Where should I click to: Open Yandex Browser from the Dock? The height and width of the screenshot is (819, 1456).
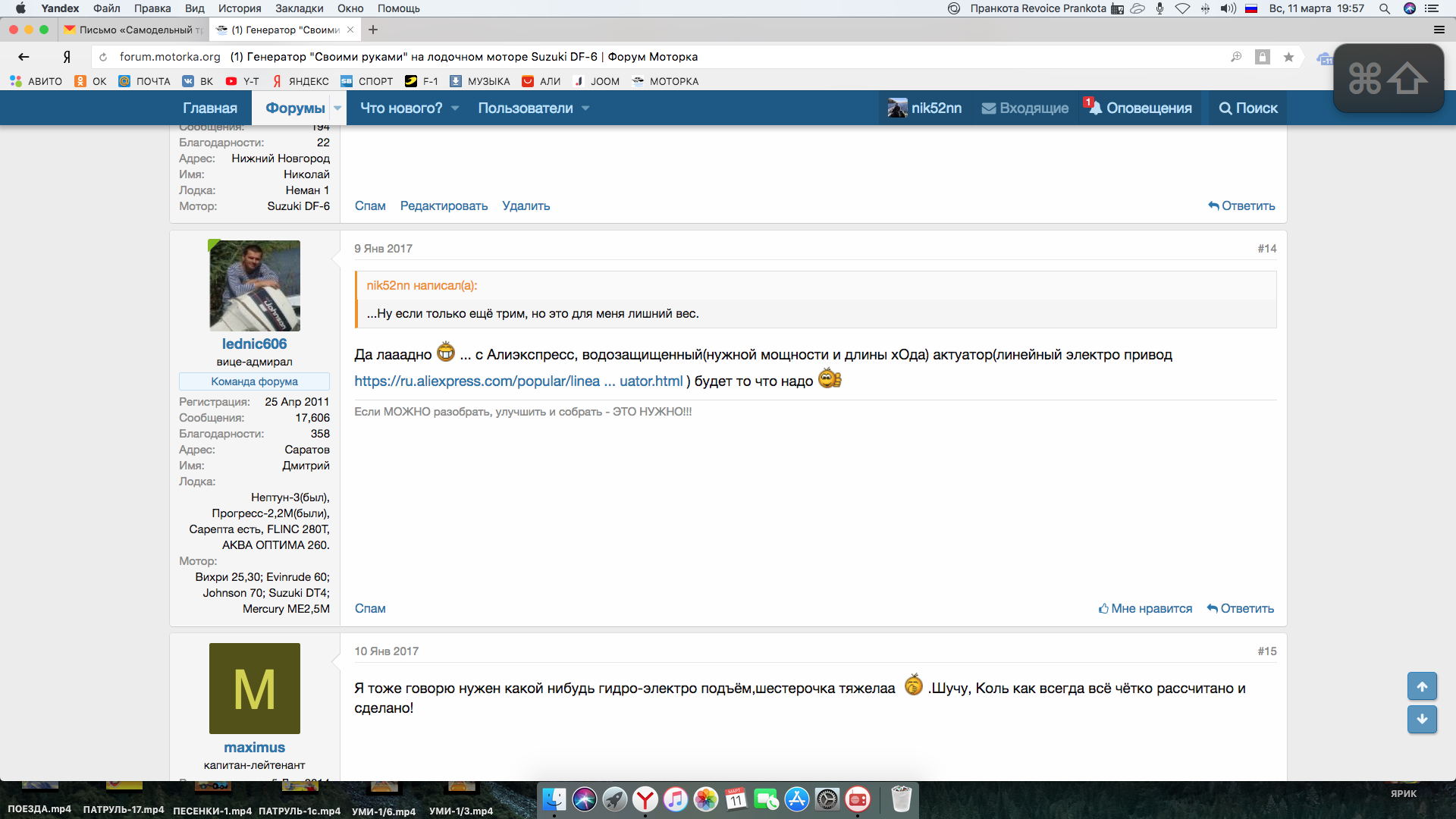(x=645, y=799)
